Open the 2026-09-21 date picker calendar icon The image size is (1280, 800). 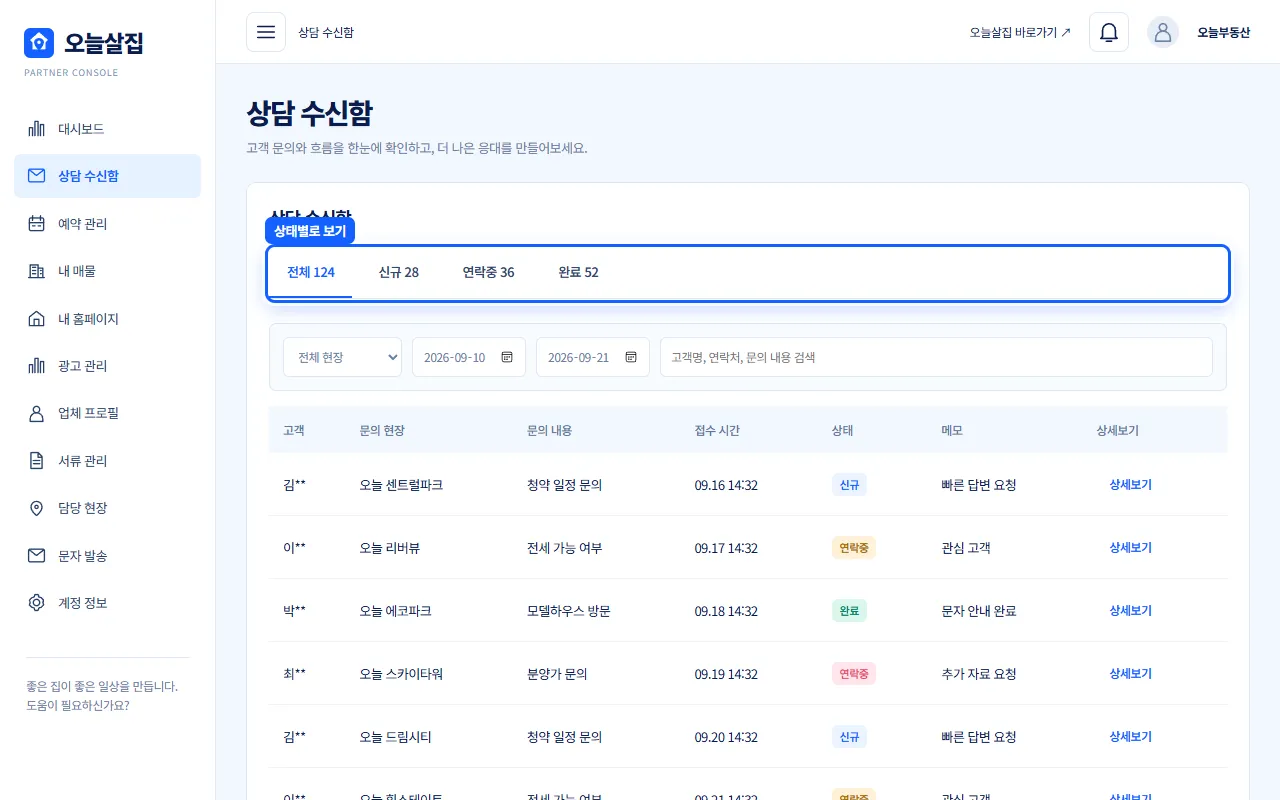pyautogui.click(x=631, y=357)
